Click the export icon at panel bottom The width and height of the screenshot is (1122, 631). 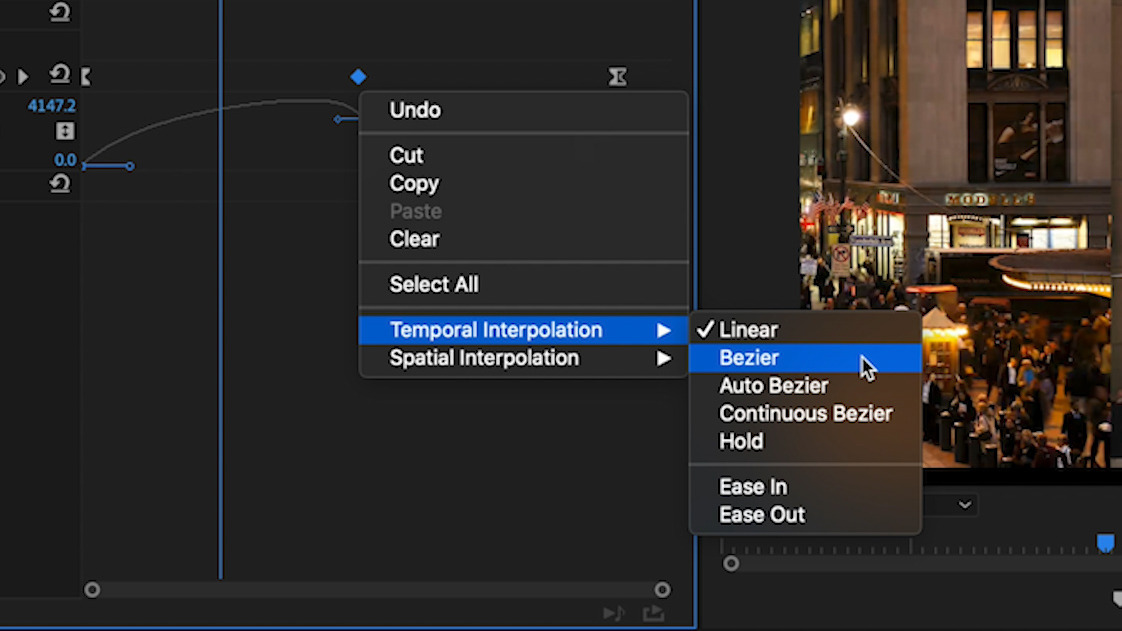click(653, 613)
